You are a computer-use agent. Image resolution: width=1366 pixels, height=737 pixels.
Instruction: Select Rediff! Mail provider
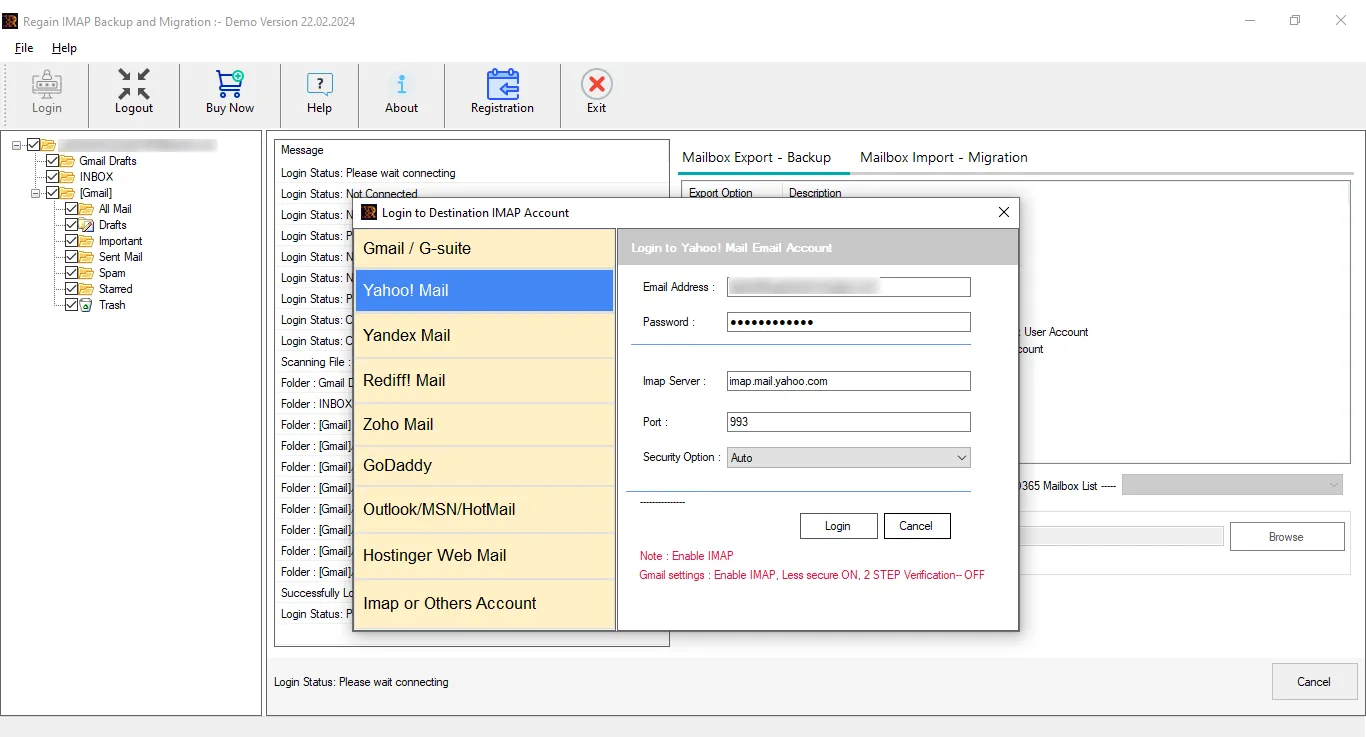484,380
